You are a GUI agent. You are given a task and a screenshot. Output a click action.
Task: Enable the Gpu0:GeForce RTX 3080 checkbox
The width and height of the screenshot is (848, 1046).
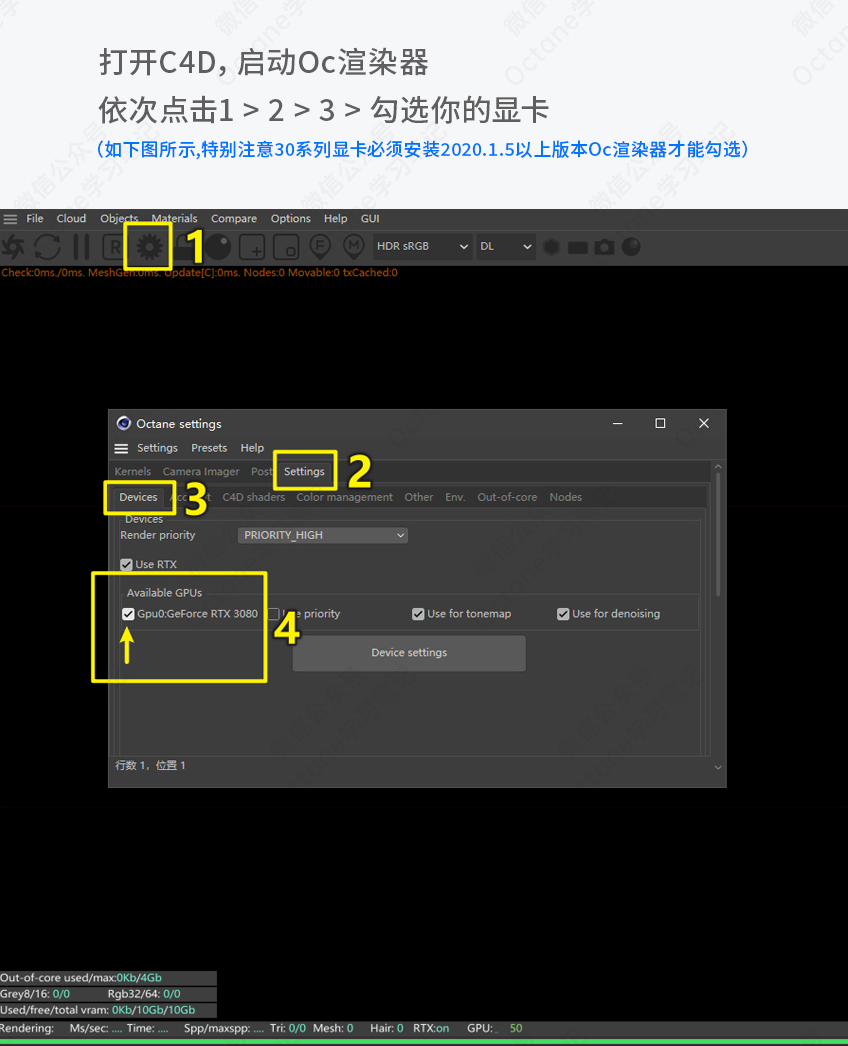(128, 614)
